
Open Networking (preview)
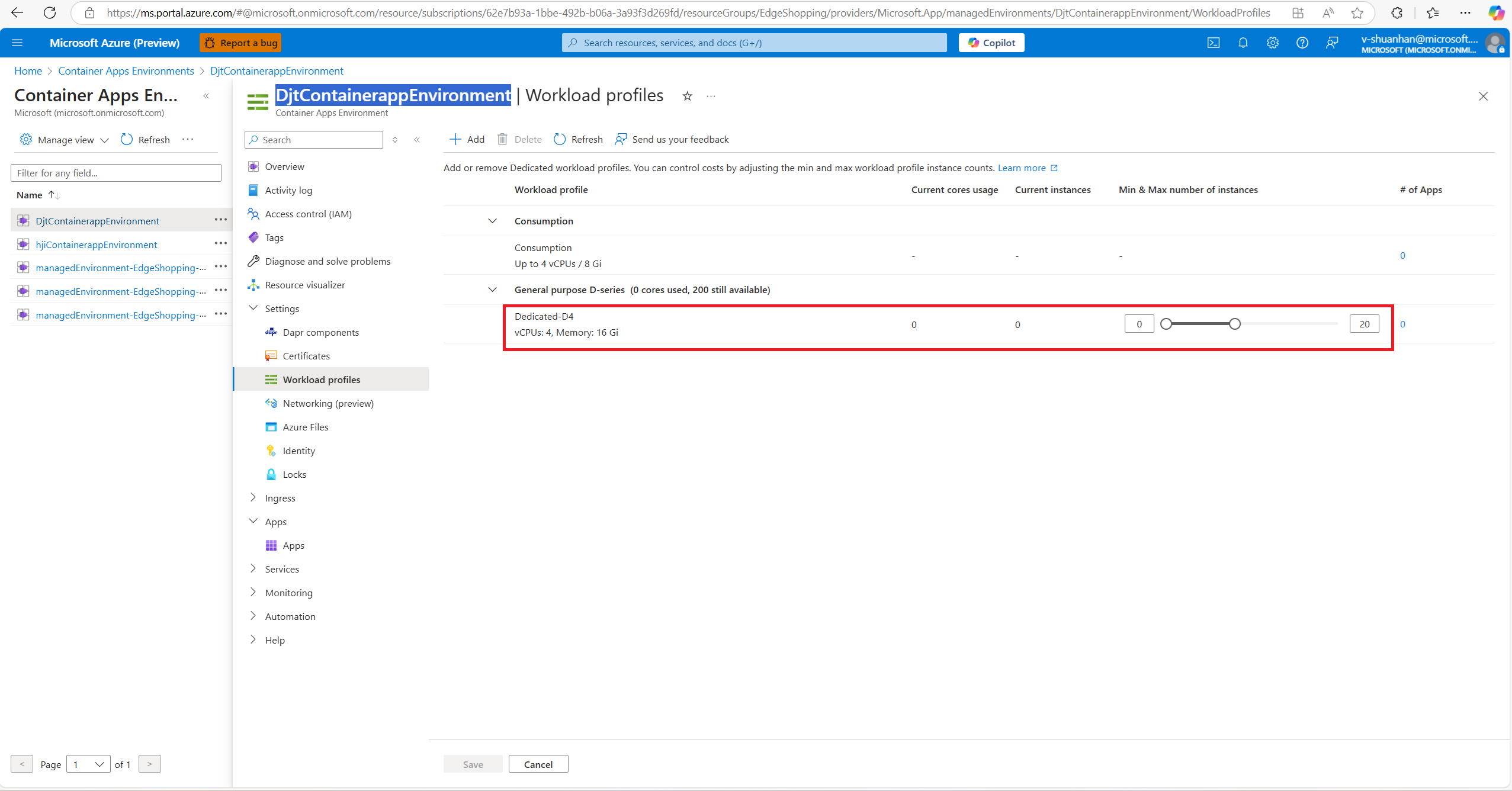[328, 403]
